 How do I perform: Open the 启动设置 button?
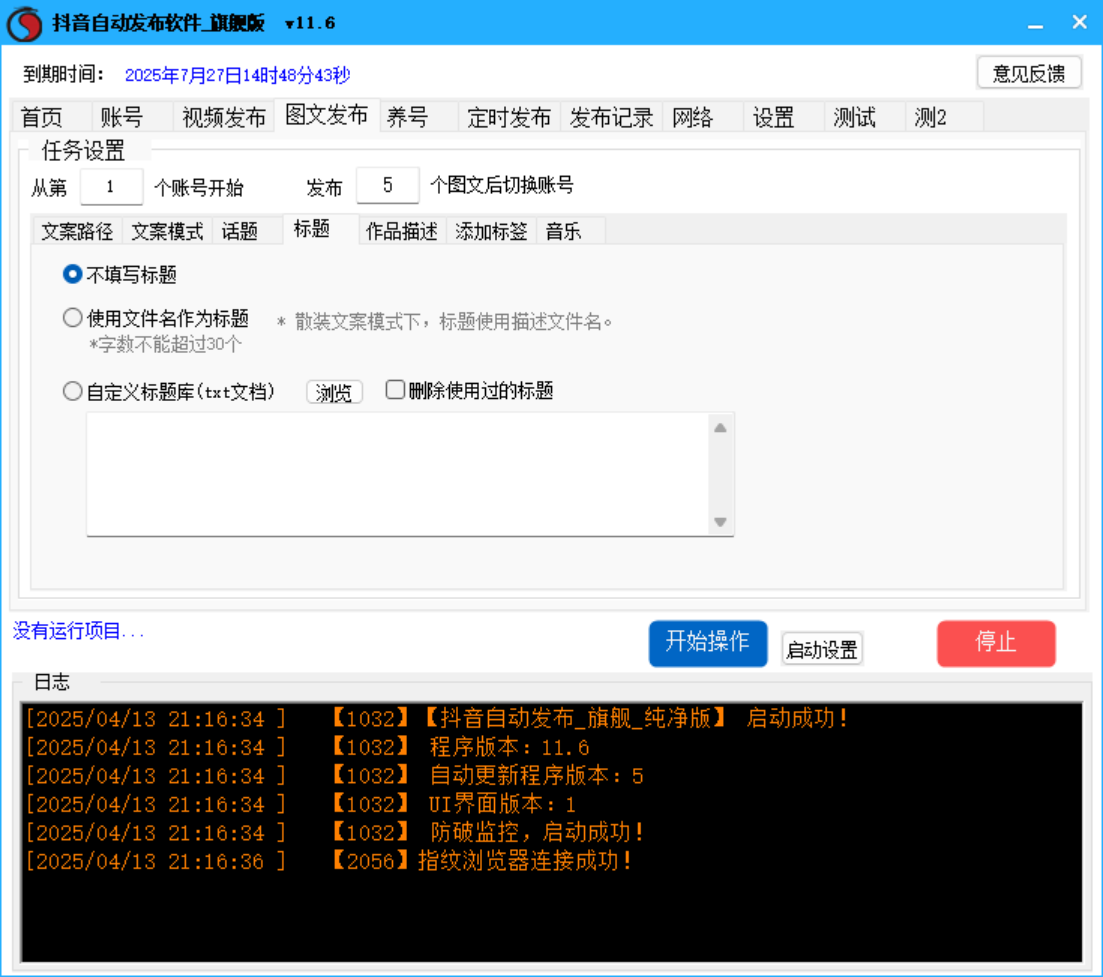pos(822,649)
